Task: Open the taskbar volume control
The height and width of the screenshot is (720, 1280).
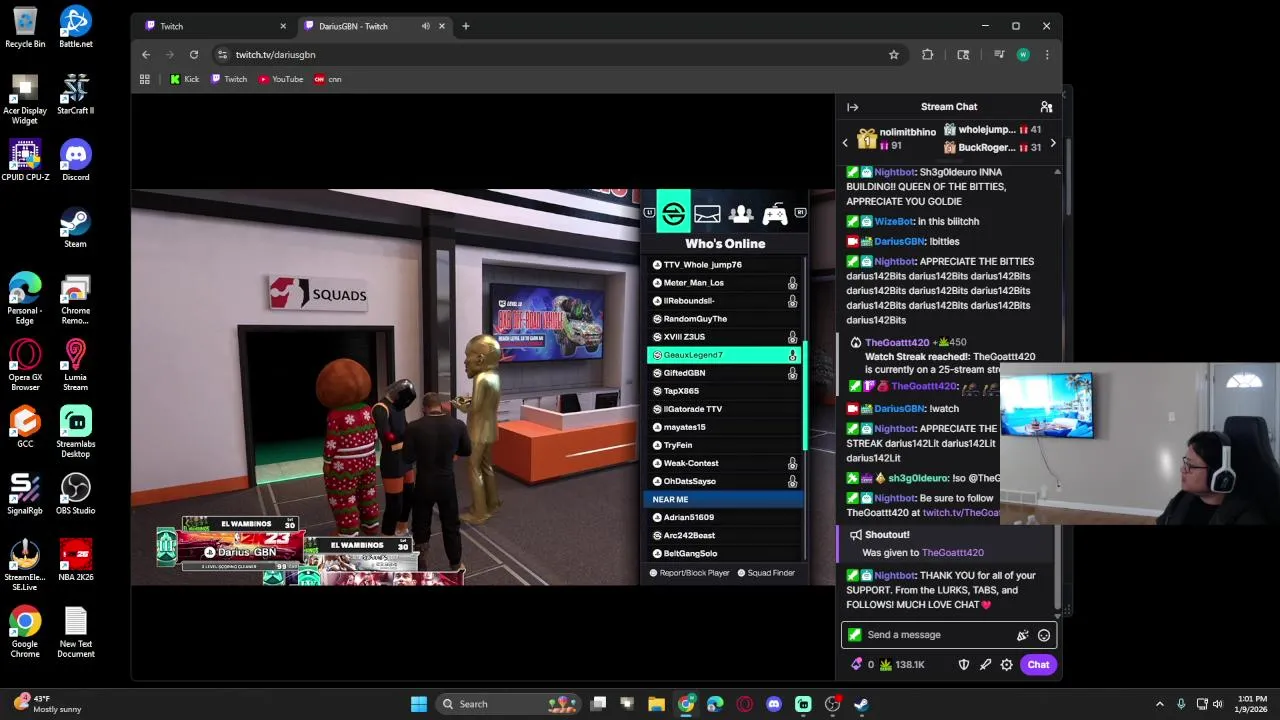Action: (x=1219, y=704)
